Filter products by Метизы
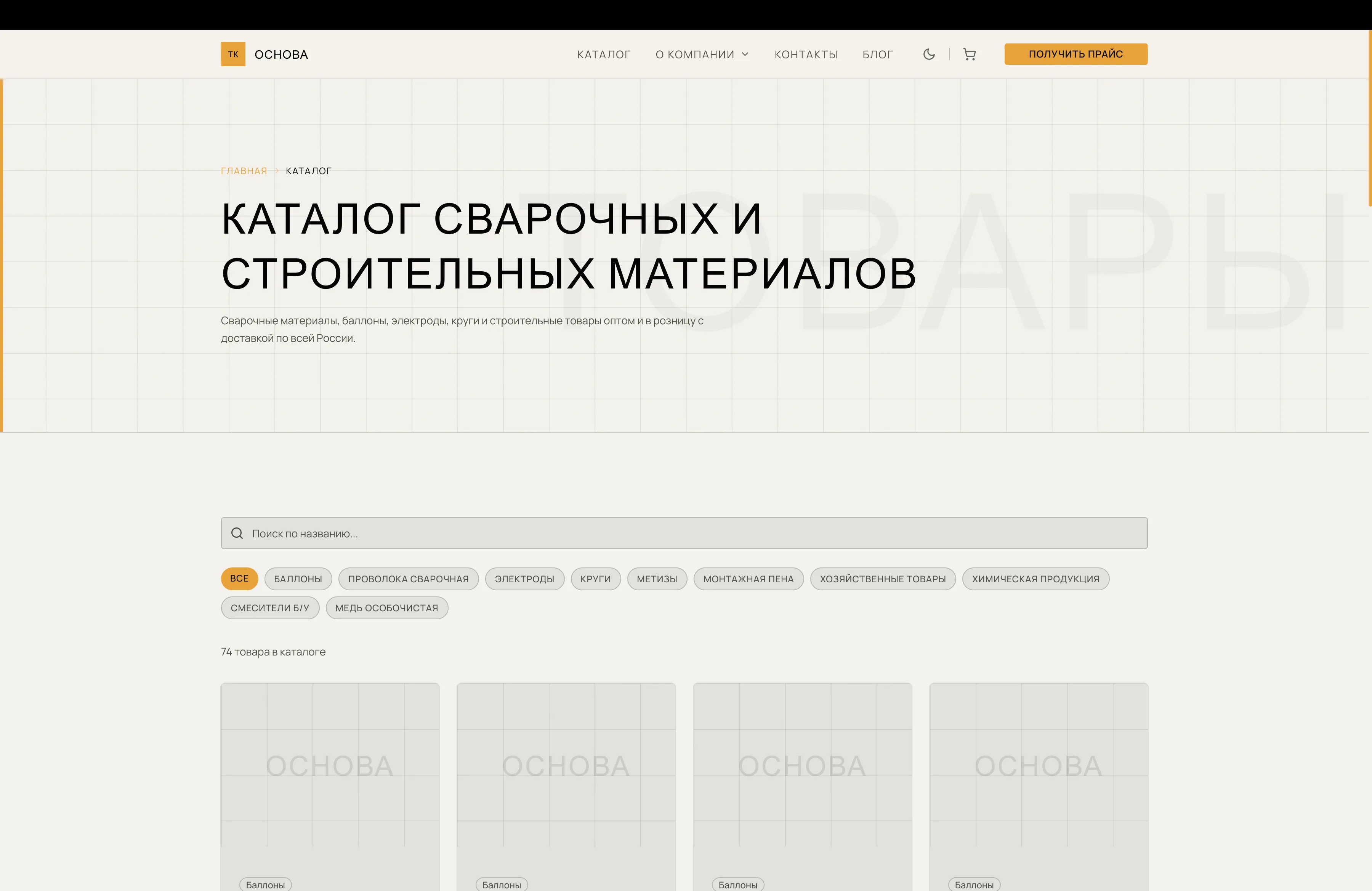Image resolution: width=1372 pixels, height=891 pixels. 657,579
